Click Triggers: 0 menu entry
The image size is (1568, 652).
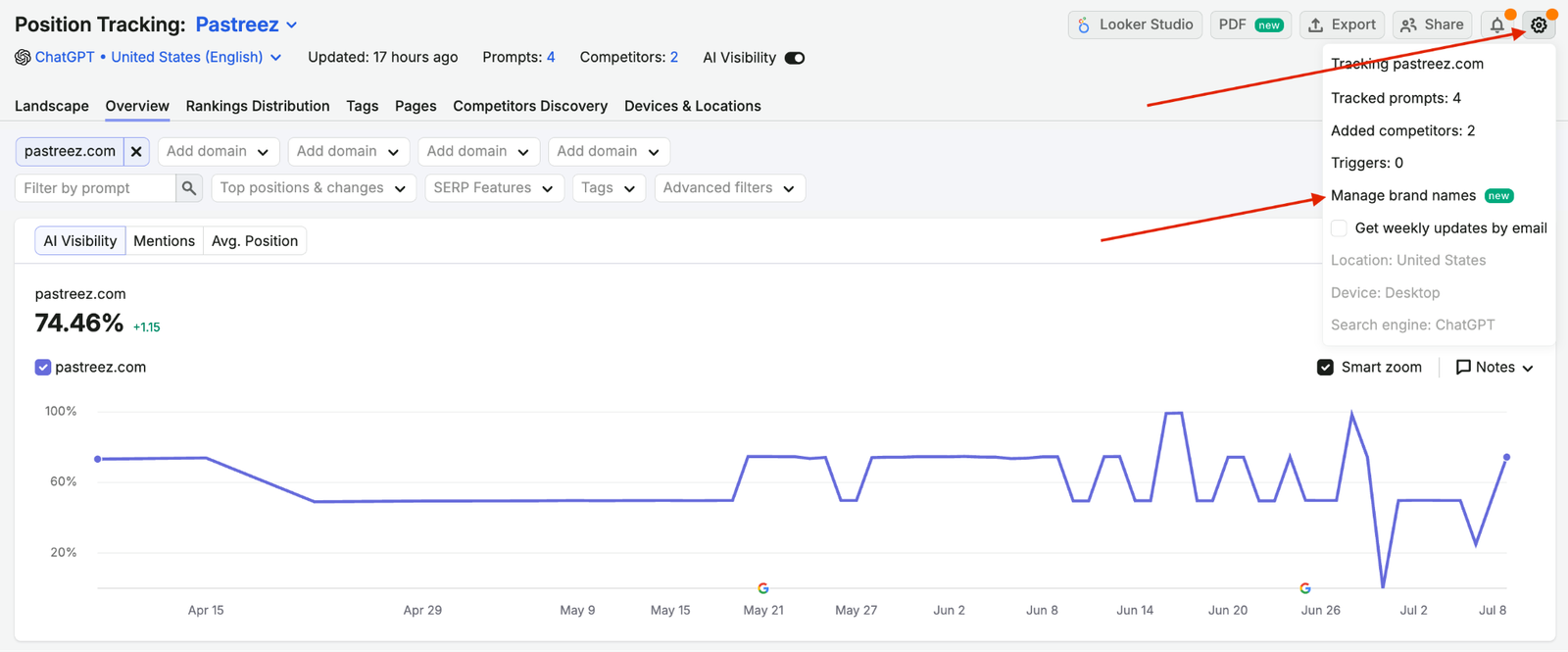tap(1367, 164)
